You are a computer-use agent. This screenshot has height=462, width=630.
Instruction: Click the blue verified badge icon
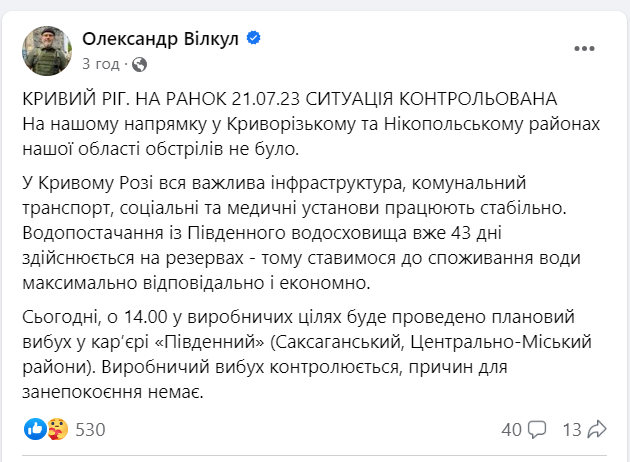[x=254, y=40]
